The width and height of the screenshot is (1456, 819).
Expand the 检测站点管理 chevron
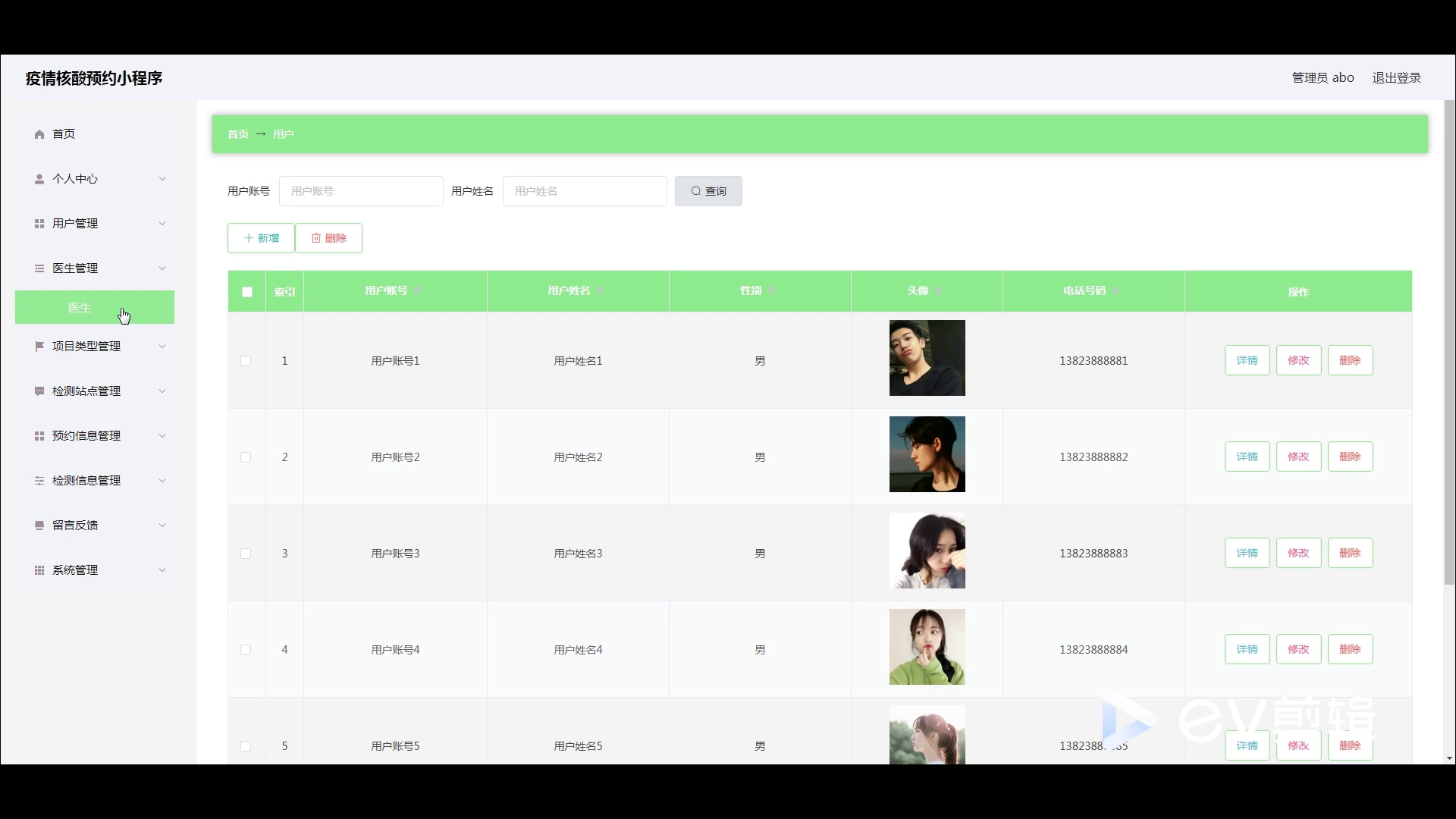[162, 391]
